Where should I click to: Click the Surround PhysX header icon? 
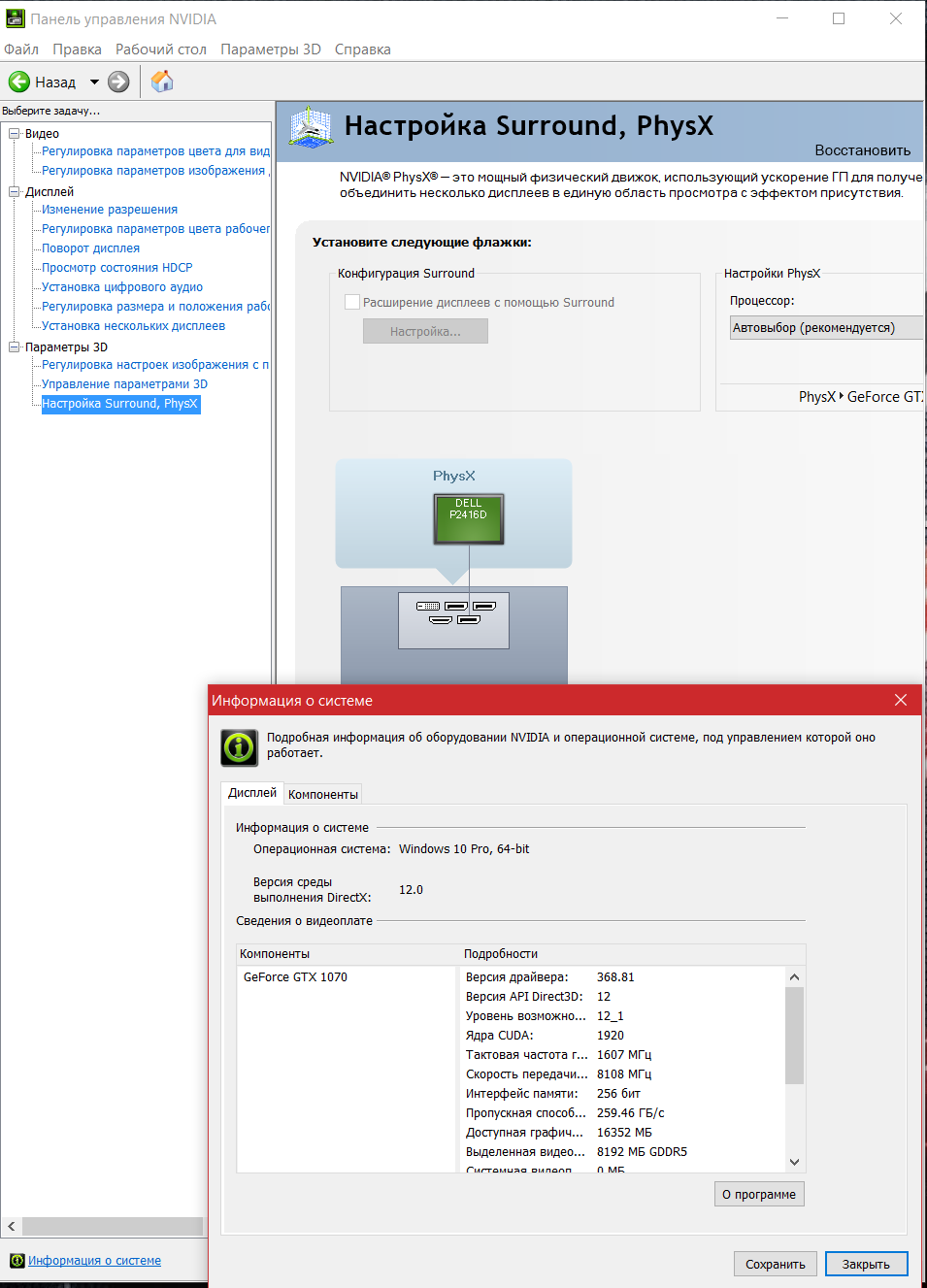312,127
